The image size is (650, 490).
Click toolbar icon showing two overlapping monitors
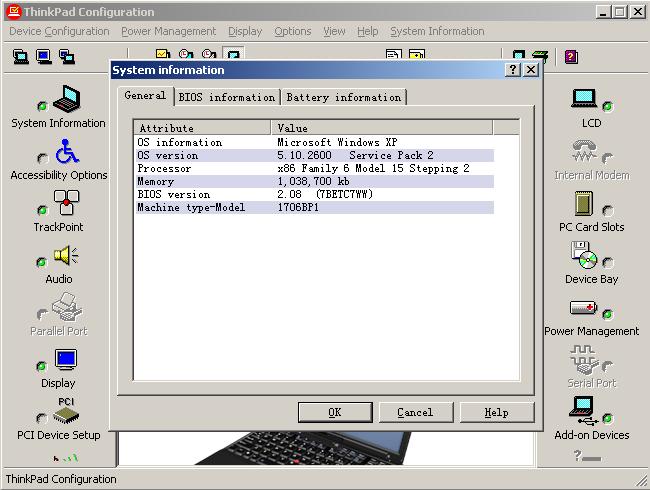67,56
